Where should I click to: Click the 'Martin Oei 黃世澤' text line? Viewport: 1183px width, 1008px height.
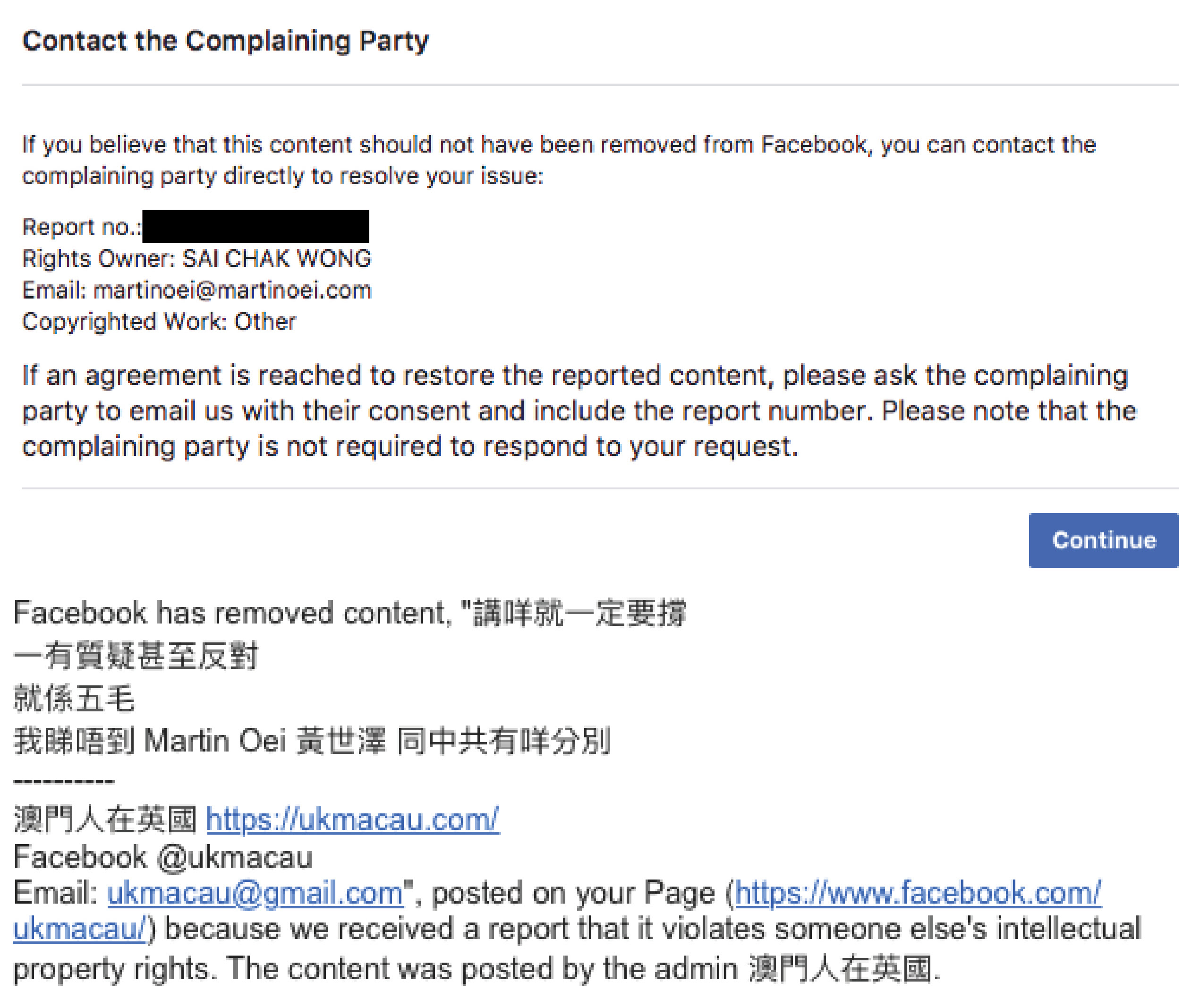(x=312, y=741)
